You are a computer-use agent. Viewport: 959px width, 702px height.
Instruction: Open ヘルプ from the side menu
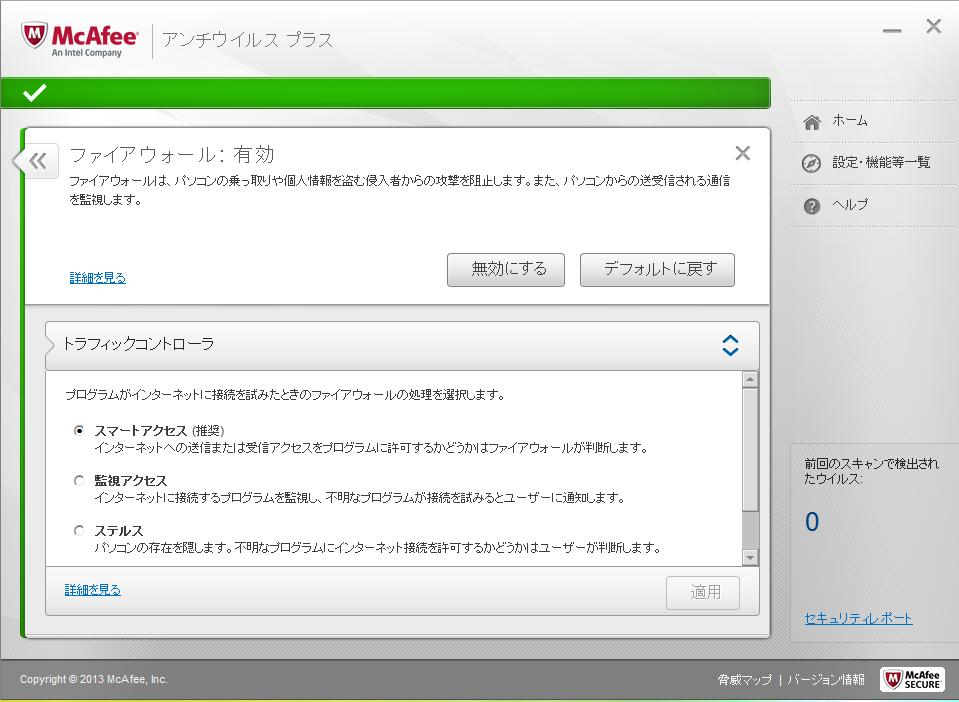point(850,204)
